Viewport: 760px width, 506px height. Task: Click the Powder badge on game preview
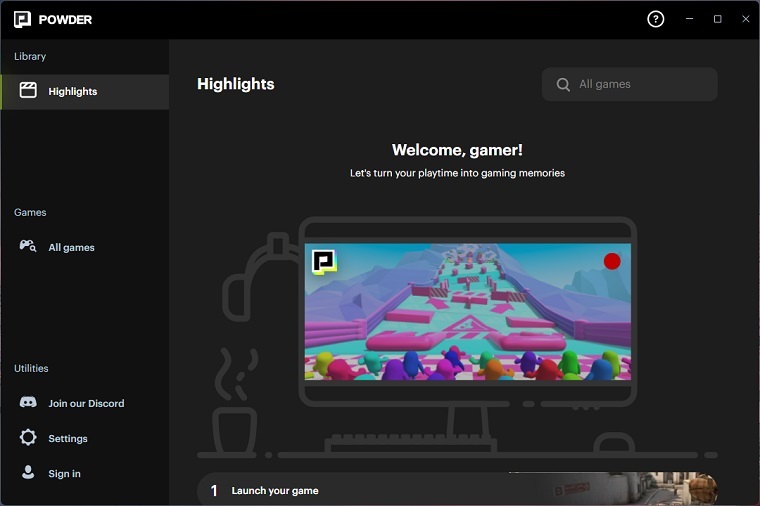(324, 262)
